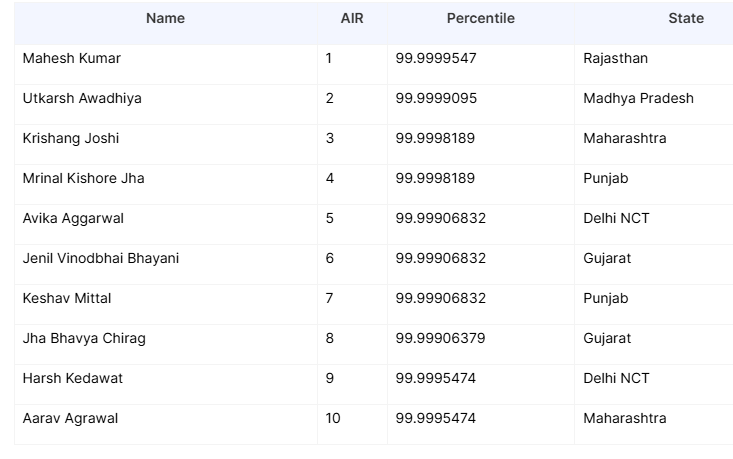
Task: Select the name Mahesh Kumar
Action: [x=72, y=58]
